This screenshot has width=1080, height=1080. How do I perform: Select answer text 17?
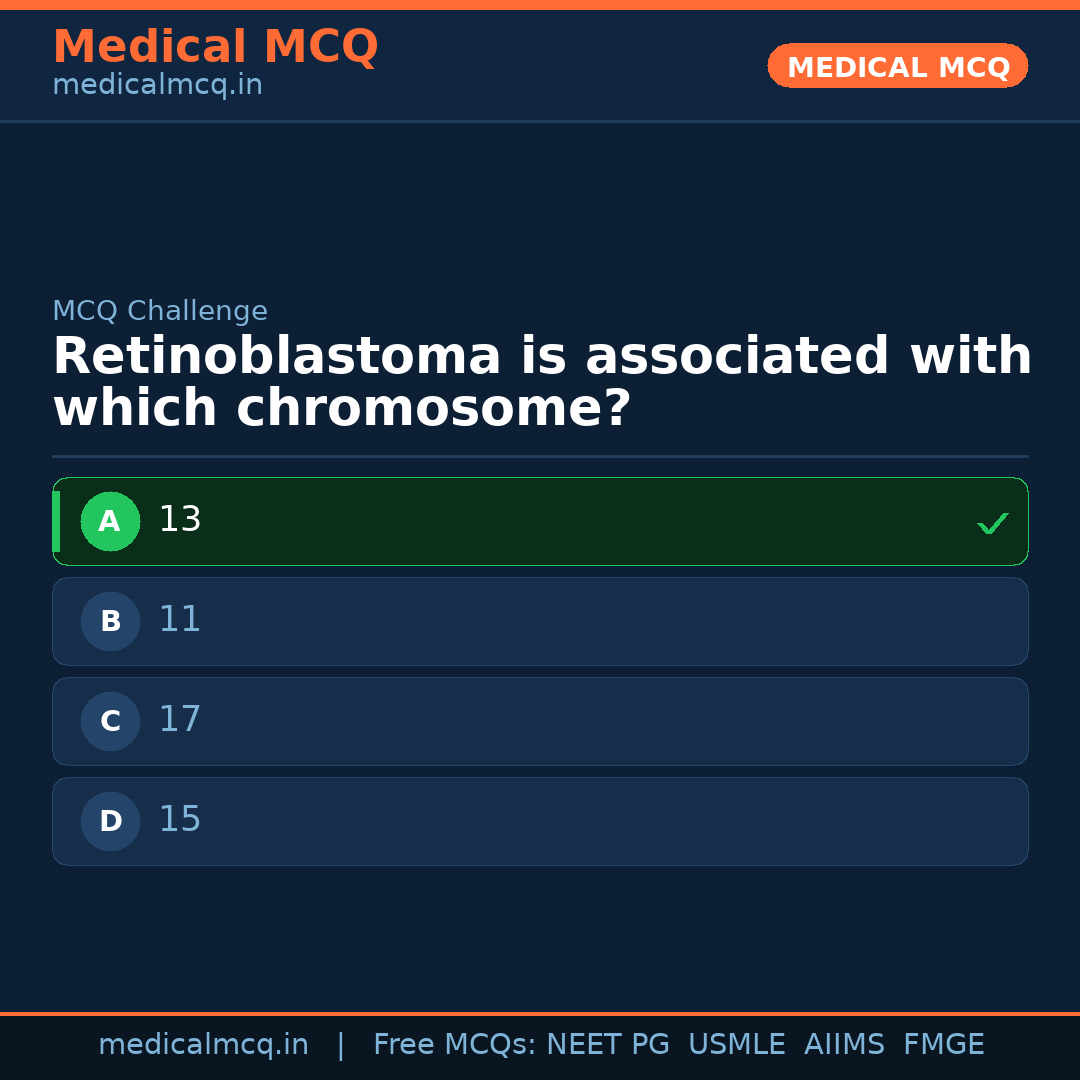point(180,720)
